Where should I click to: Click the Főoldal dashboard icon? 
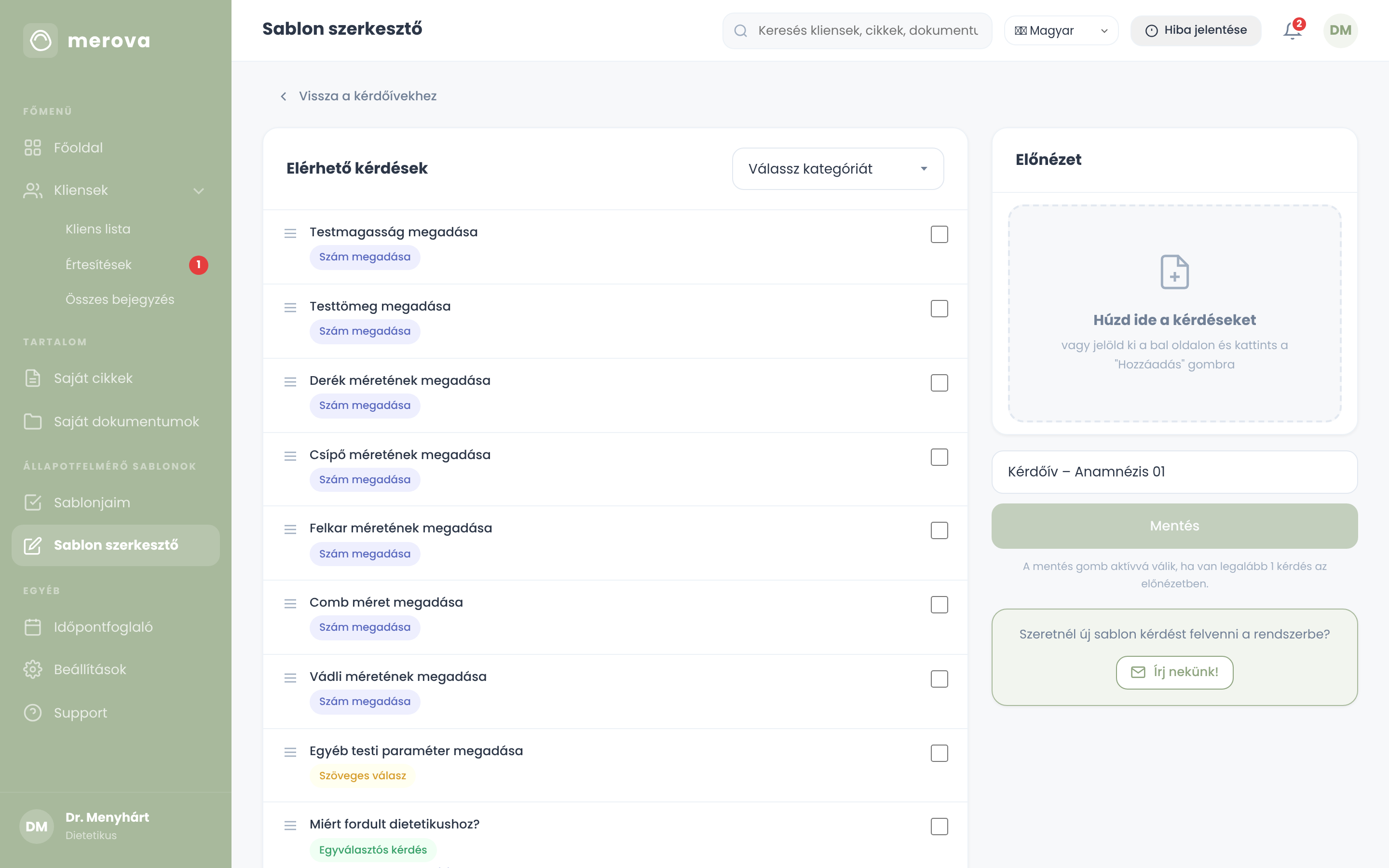coord(33,148)
